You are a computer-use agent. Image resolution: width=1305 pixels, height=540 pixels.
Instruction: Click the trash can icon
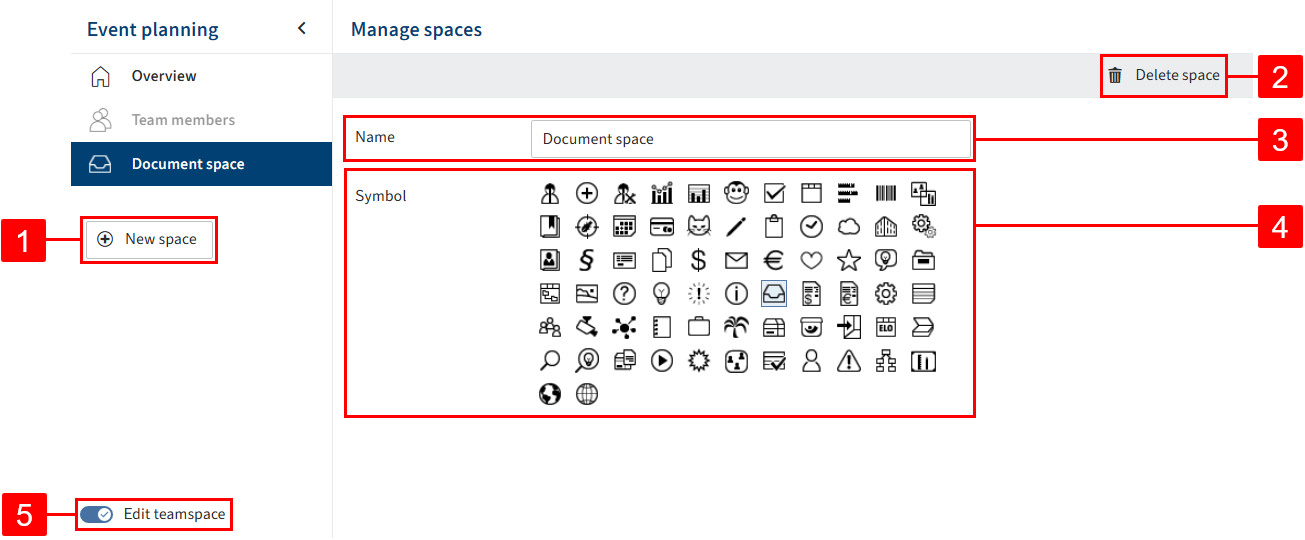coord(1115,75)
